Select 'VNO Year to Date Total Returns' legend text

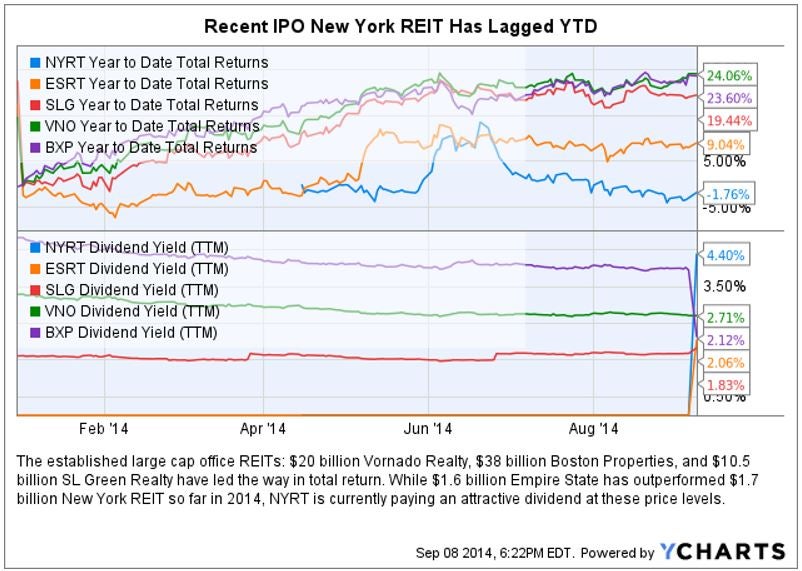pyautogui.click(x=152, y=126)
